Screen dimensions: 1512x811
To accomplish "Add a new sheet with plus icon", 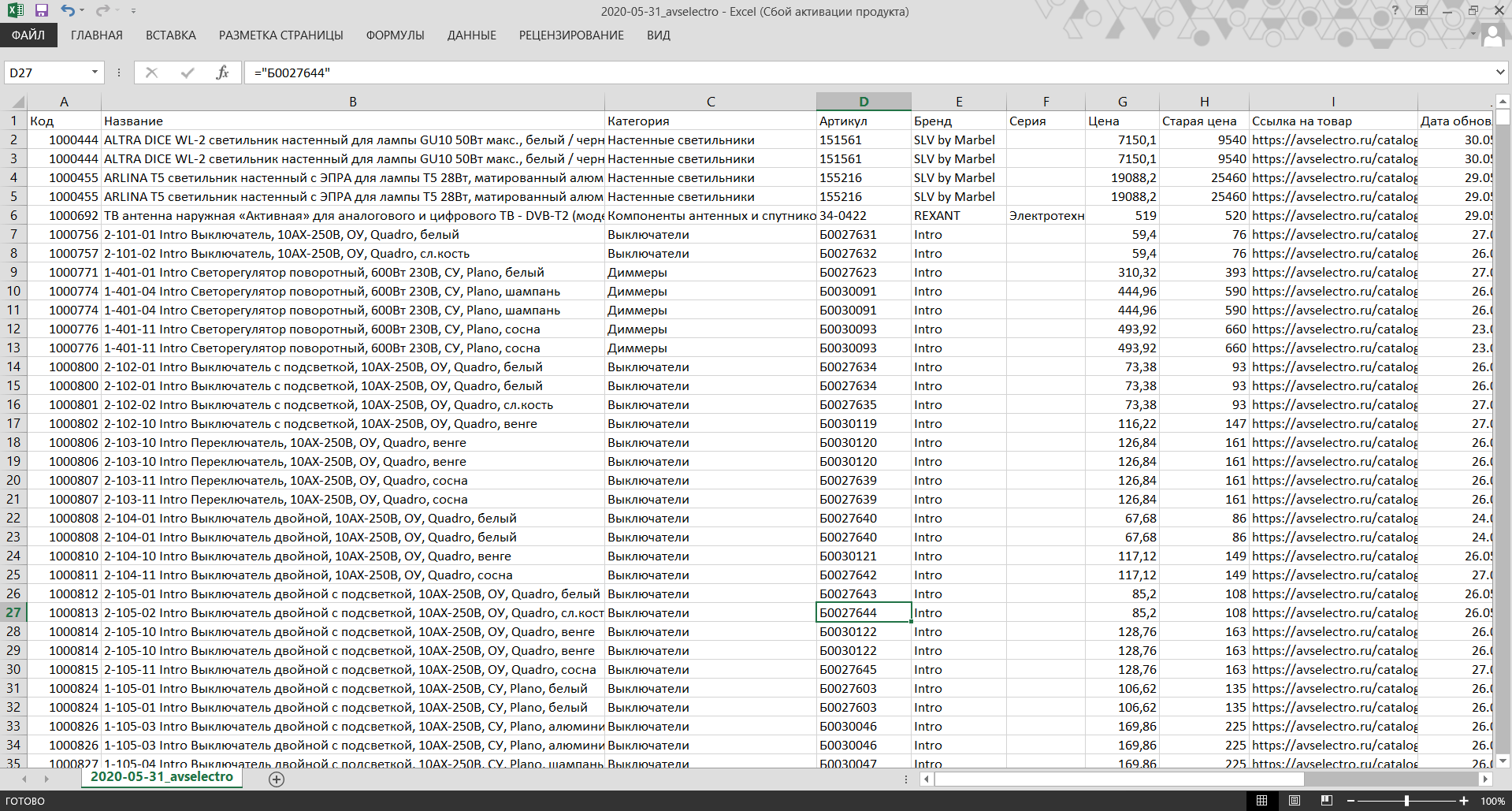I will (277, 779).
